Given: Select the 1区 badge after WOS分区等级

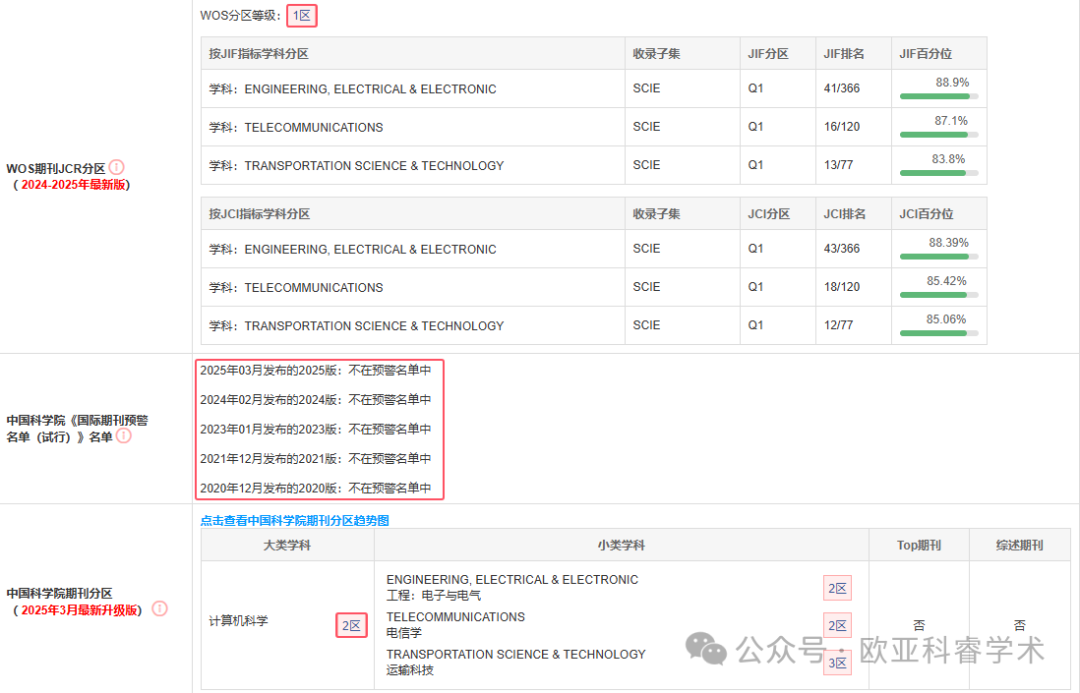Looking at the screenshot, I should click(301, 16).
